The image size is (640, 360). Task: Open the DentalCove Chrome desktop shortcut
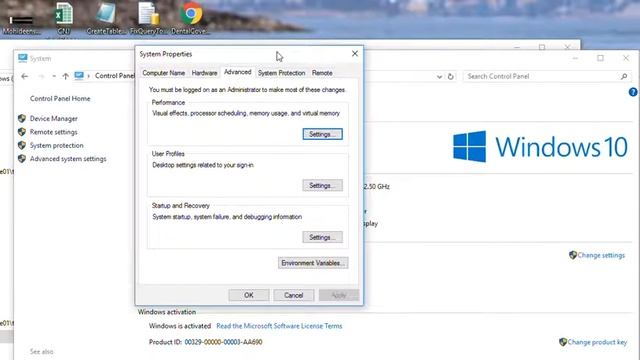[191, 17]
